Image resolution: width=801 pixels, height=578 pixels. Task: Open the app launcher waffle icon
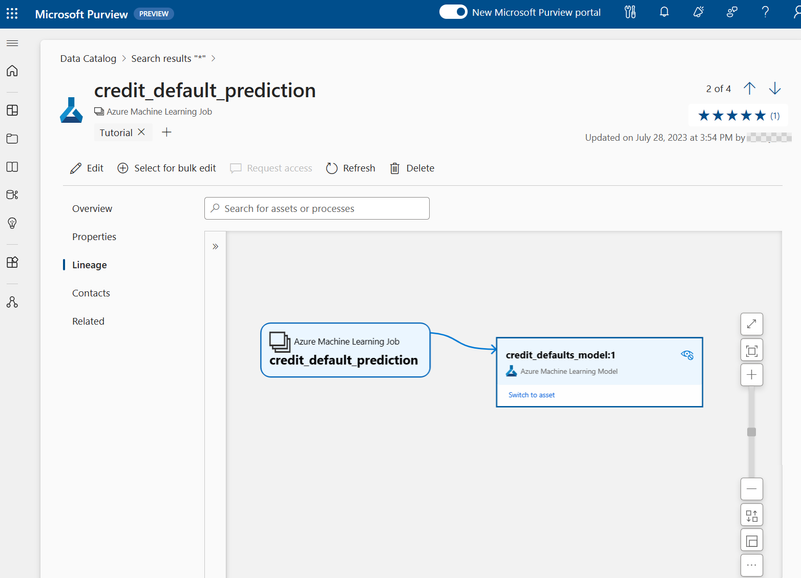click(x=12, y=14)
